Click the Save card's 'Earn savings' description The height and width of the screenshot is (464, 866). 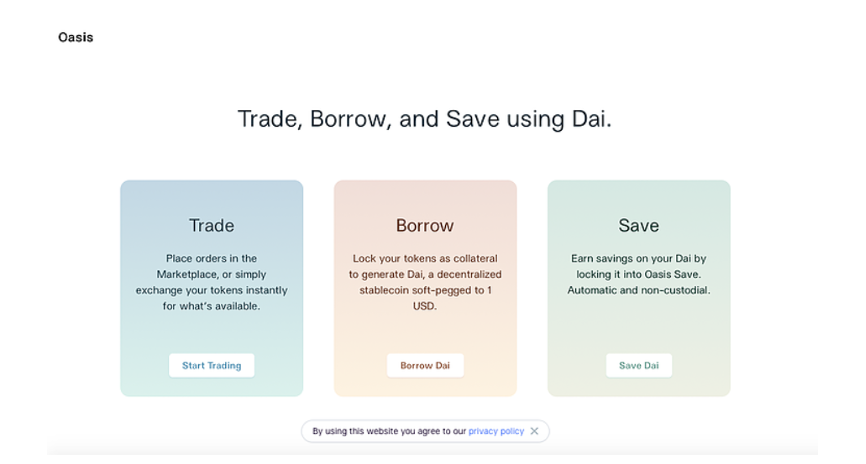pos(638,274)
